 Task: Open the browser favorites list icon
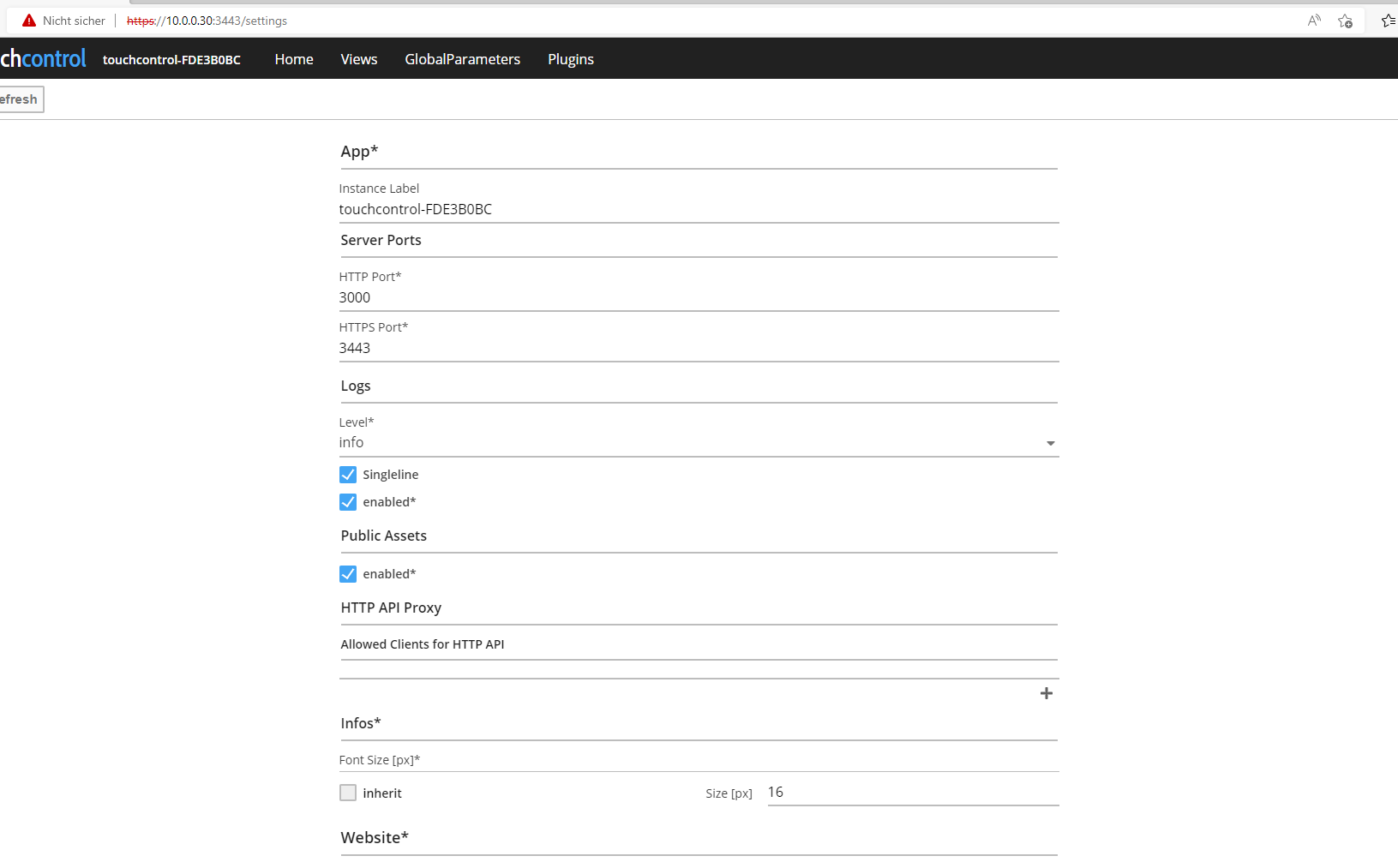tap(1389, 21)
